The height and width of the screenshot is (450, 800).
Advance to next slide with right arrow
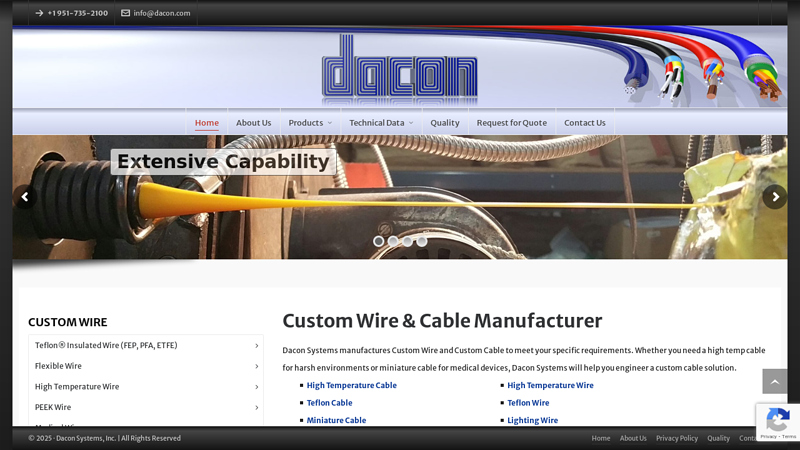tap(775, 197)
